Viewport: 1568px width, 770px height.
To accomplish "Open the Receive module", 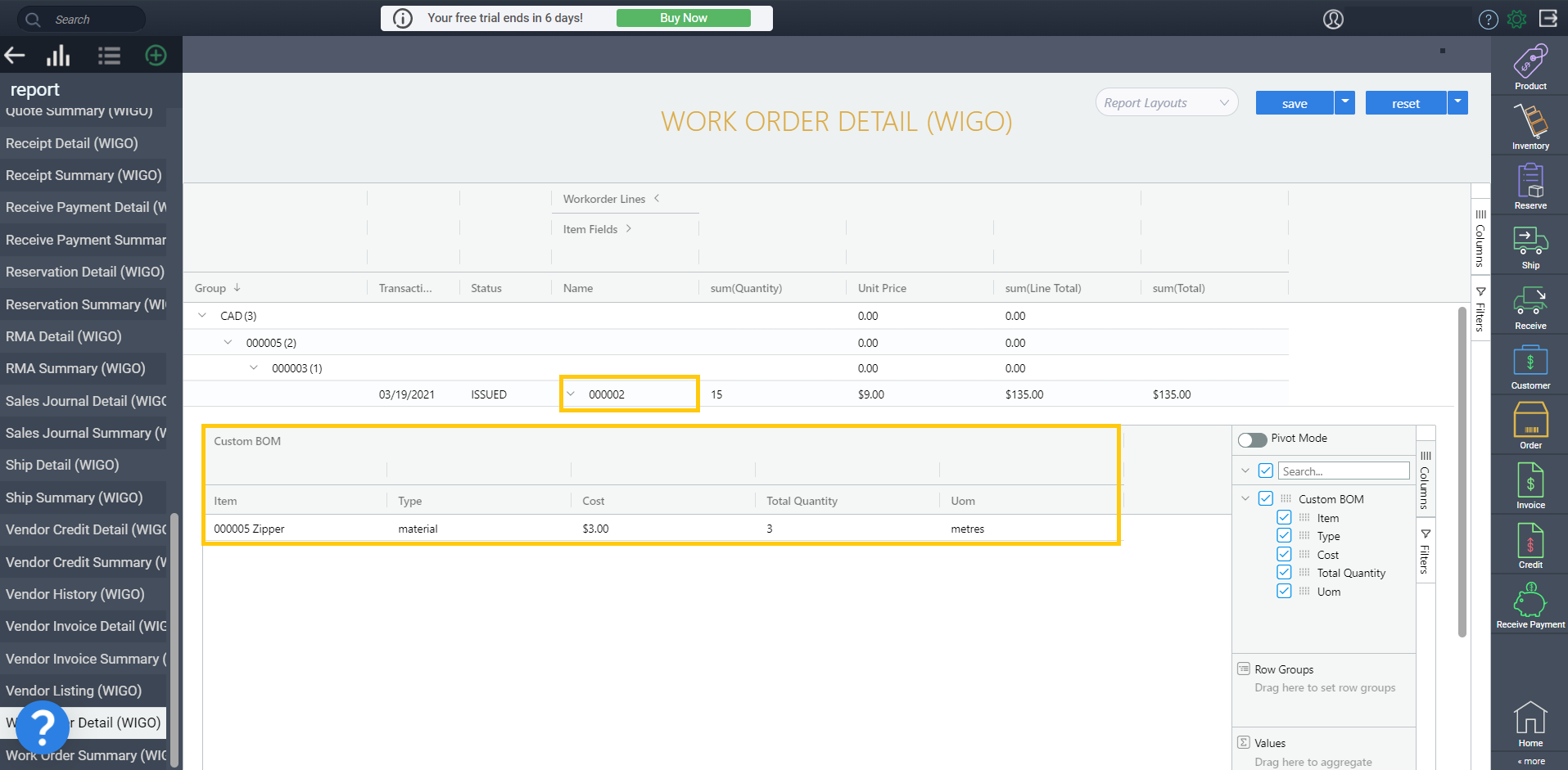I will [1530, 306].
